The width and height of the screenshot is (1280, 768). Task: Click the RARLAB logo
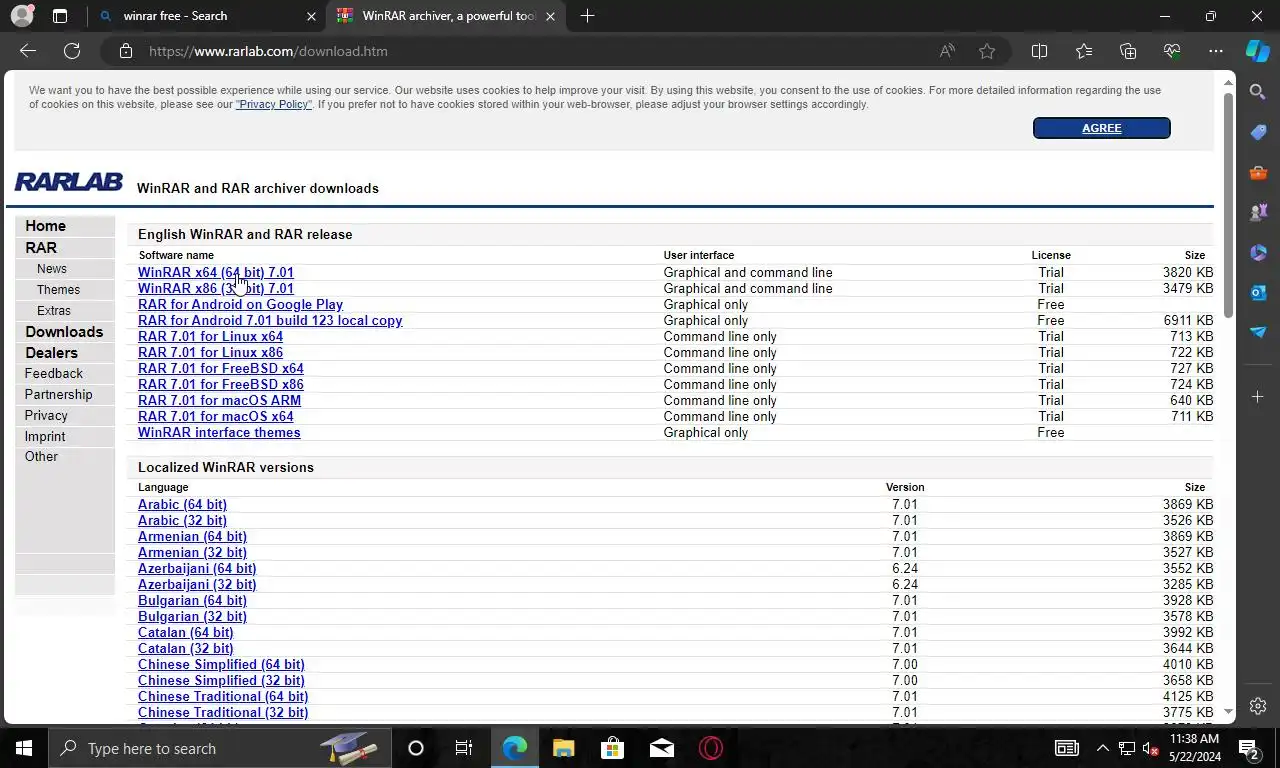68,182
